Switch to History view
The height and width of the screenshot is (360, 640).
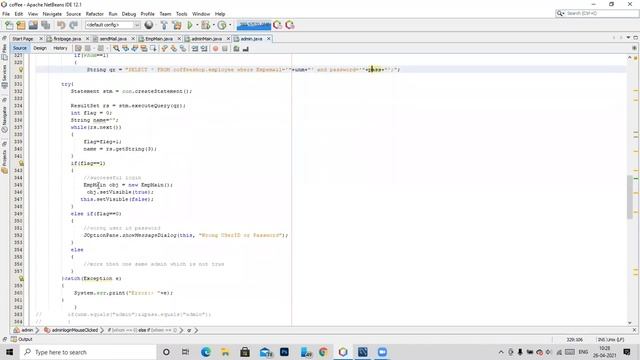tap(60, 48)
